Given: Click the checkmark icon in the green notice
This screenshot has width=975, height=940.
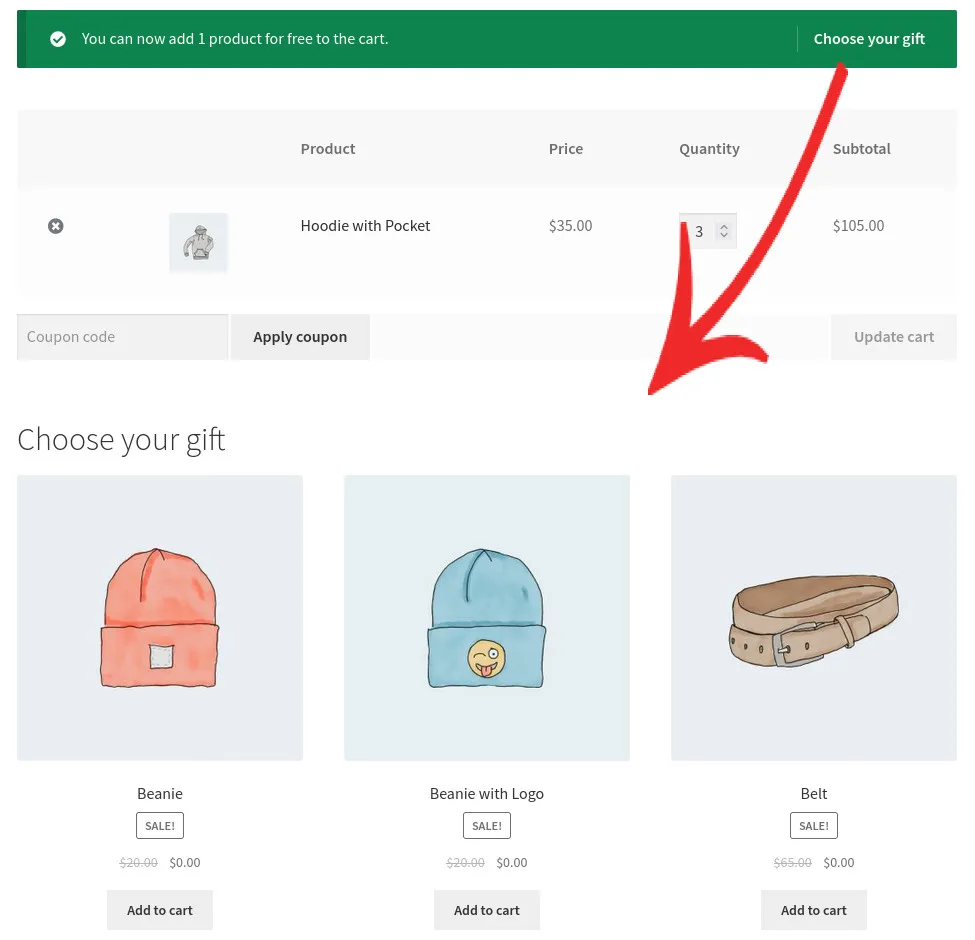Looking at the screenshot, I should [x=58, y=39].
